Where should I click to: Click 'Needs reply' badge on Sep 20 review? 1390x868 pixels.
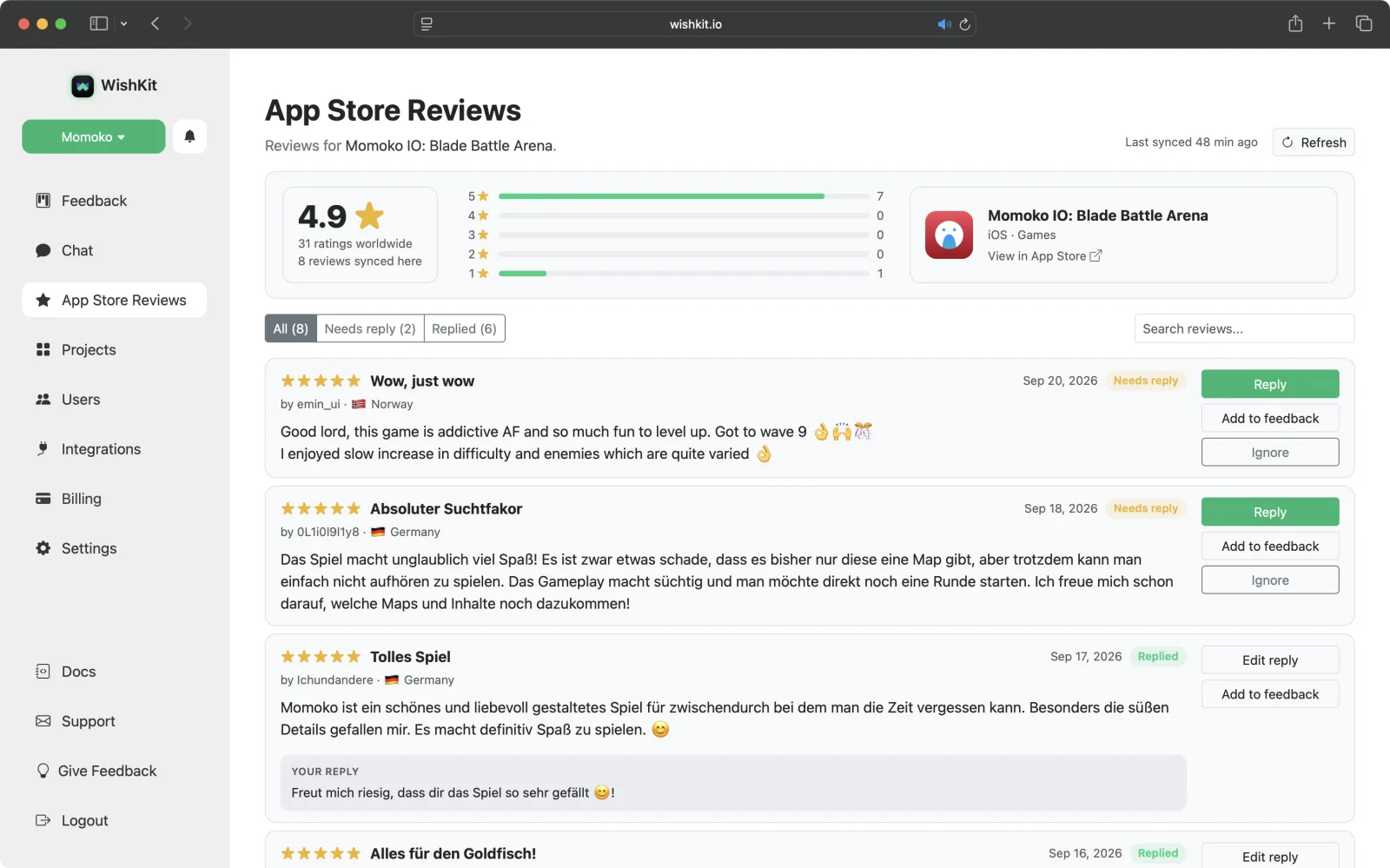[x=1146, y=381]
